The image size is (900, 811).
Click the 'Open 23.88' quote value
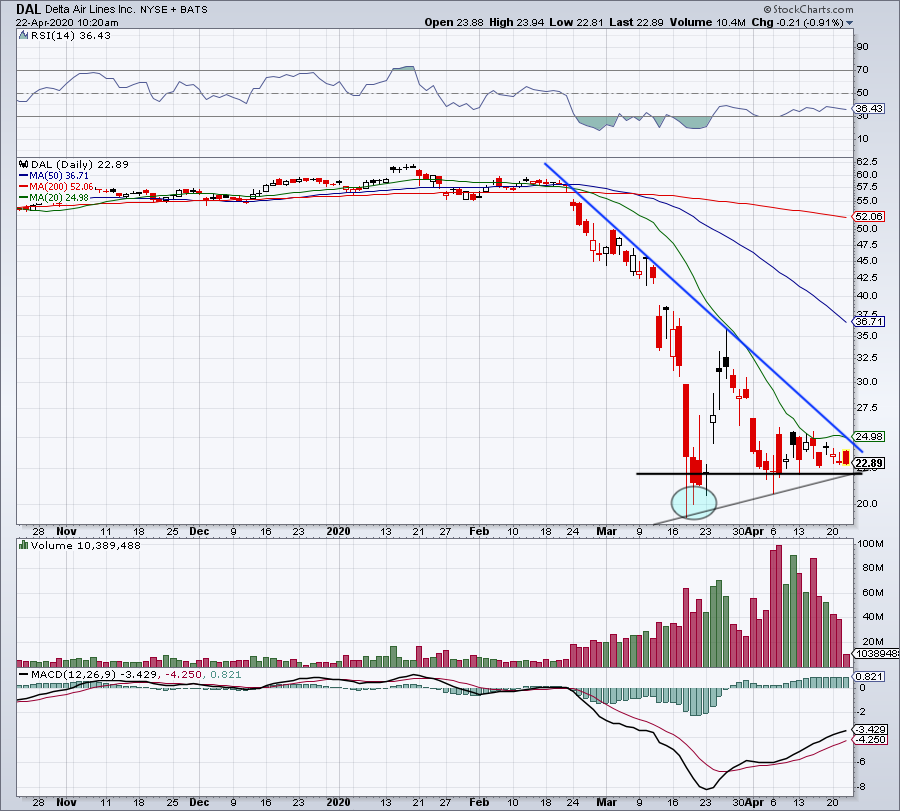click(x=455, y=22)
